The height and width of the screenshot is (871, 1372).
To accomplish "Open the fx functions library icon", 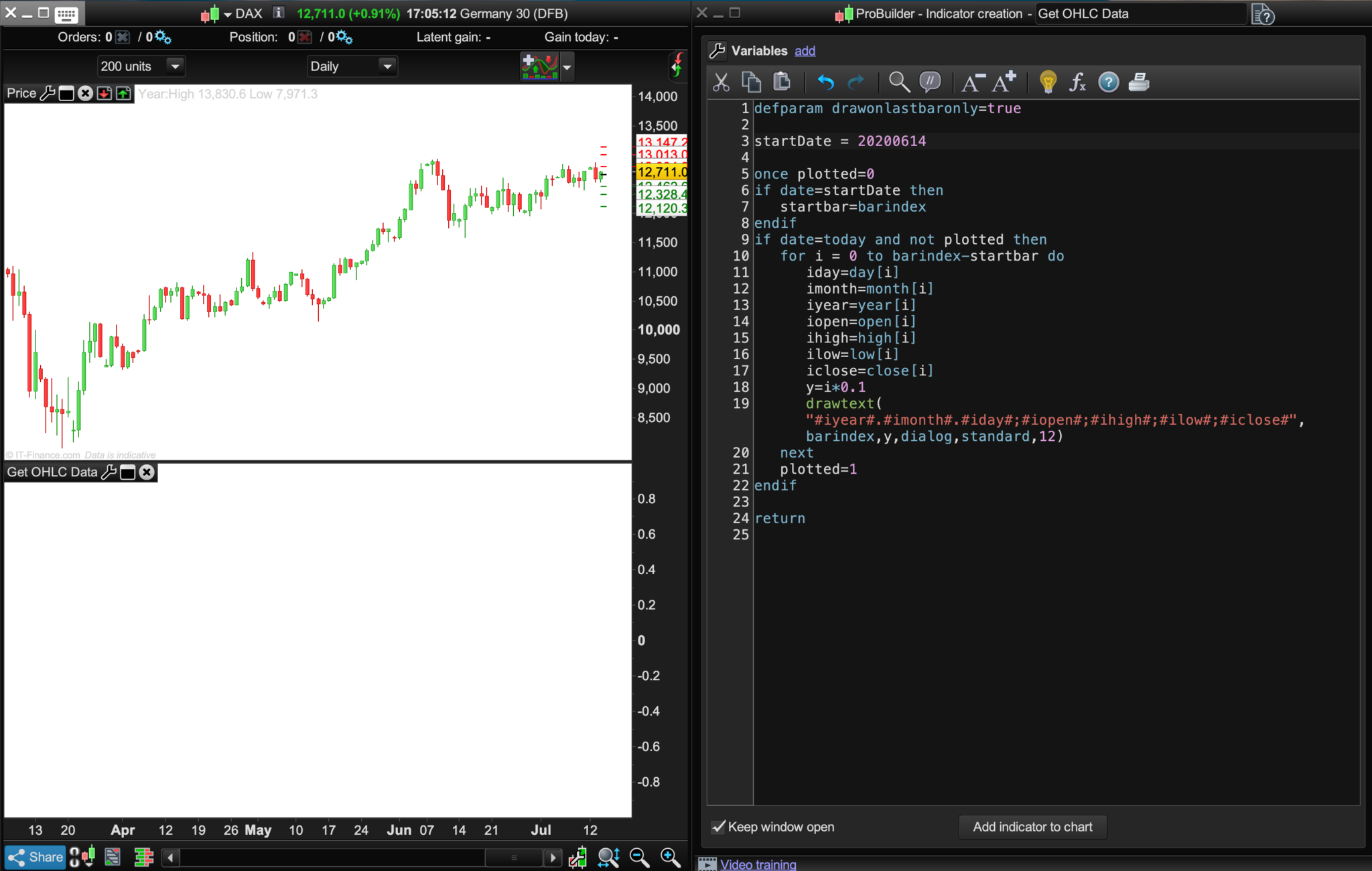I will (1077, 82).
